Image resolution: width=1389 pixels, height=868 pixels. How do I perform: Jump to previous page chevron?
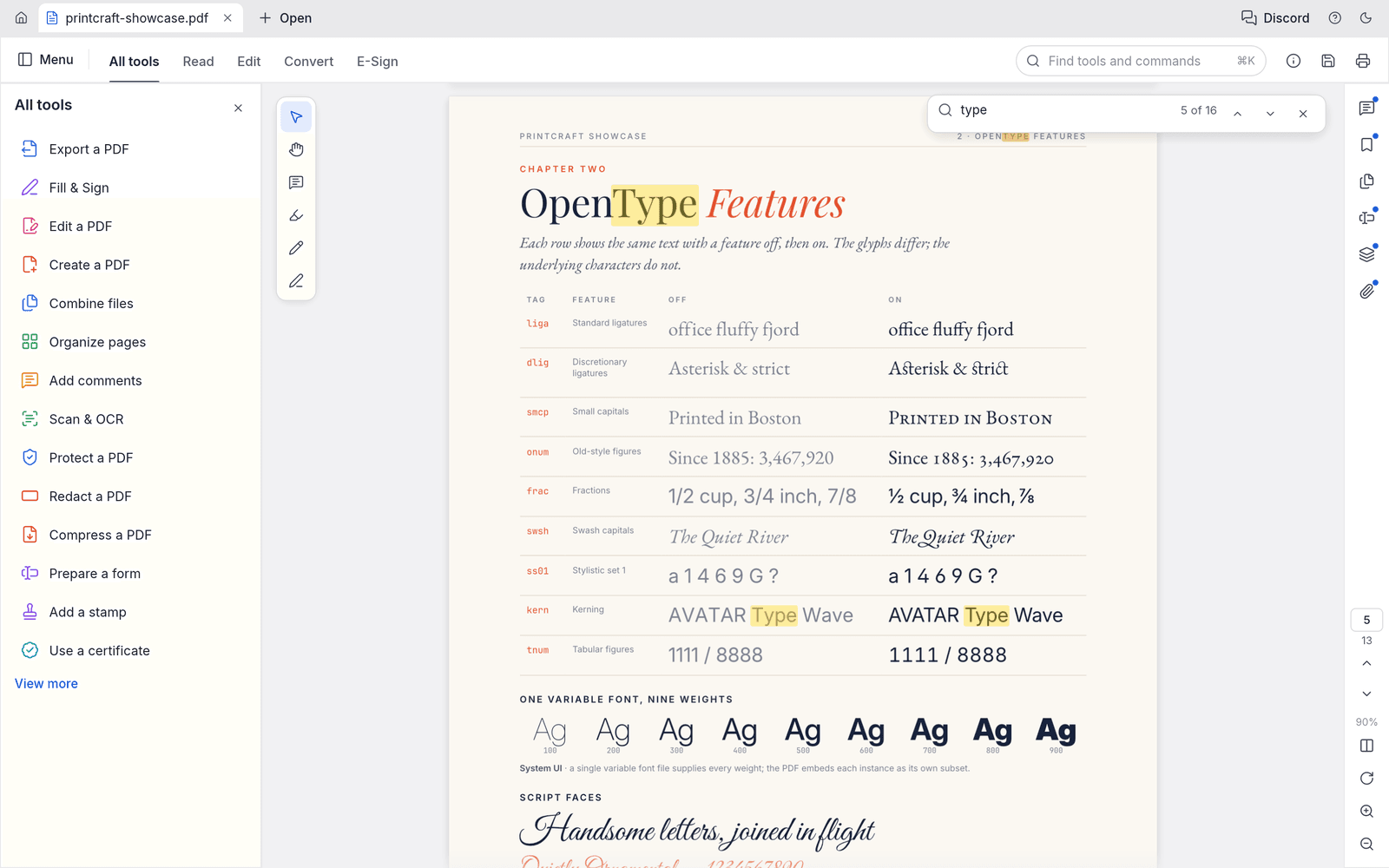pyautogui.click(x=1367, y=664)
